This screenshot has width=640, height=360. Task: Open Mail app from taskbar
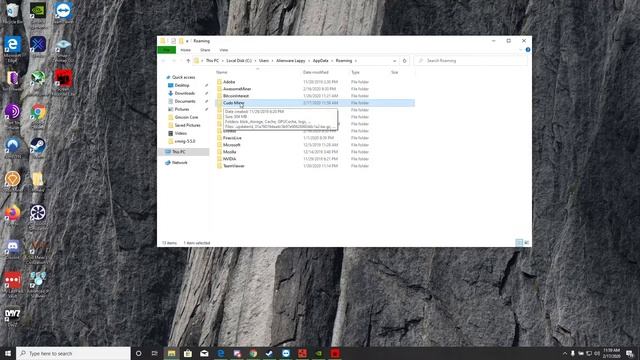(x=204, y=353)
